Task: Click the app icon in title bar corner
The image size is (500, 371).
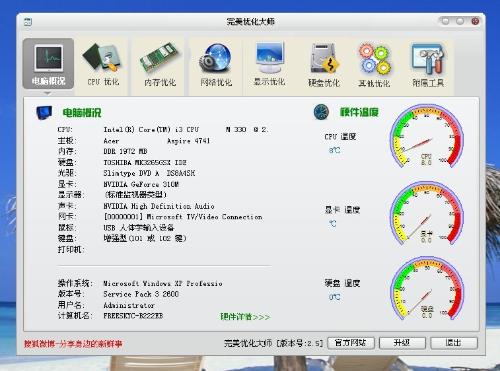Action: click(x=28, y=22)
